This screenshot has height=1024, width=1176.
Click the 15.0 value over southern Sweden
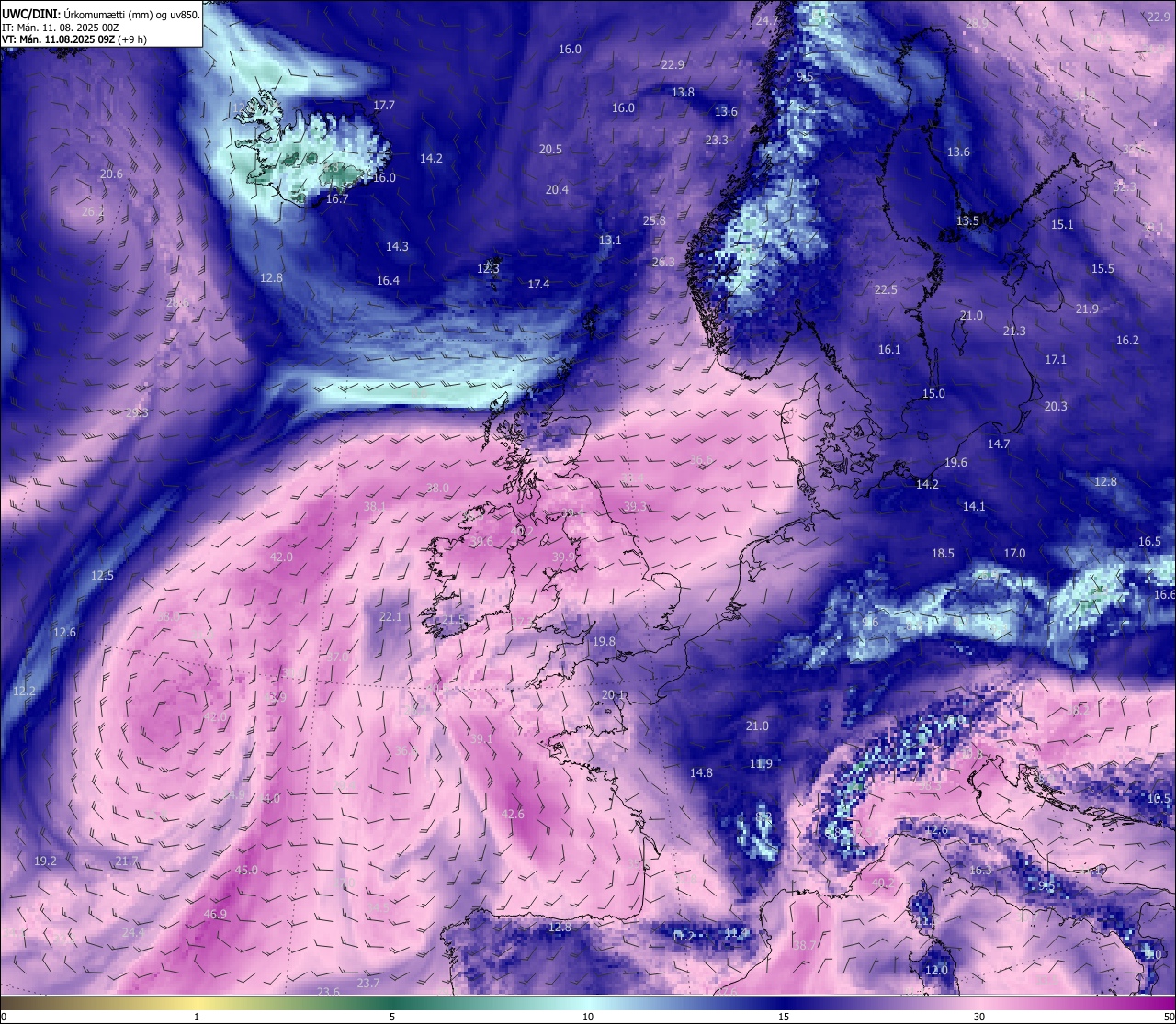(933, 394)
